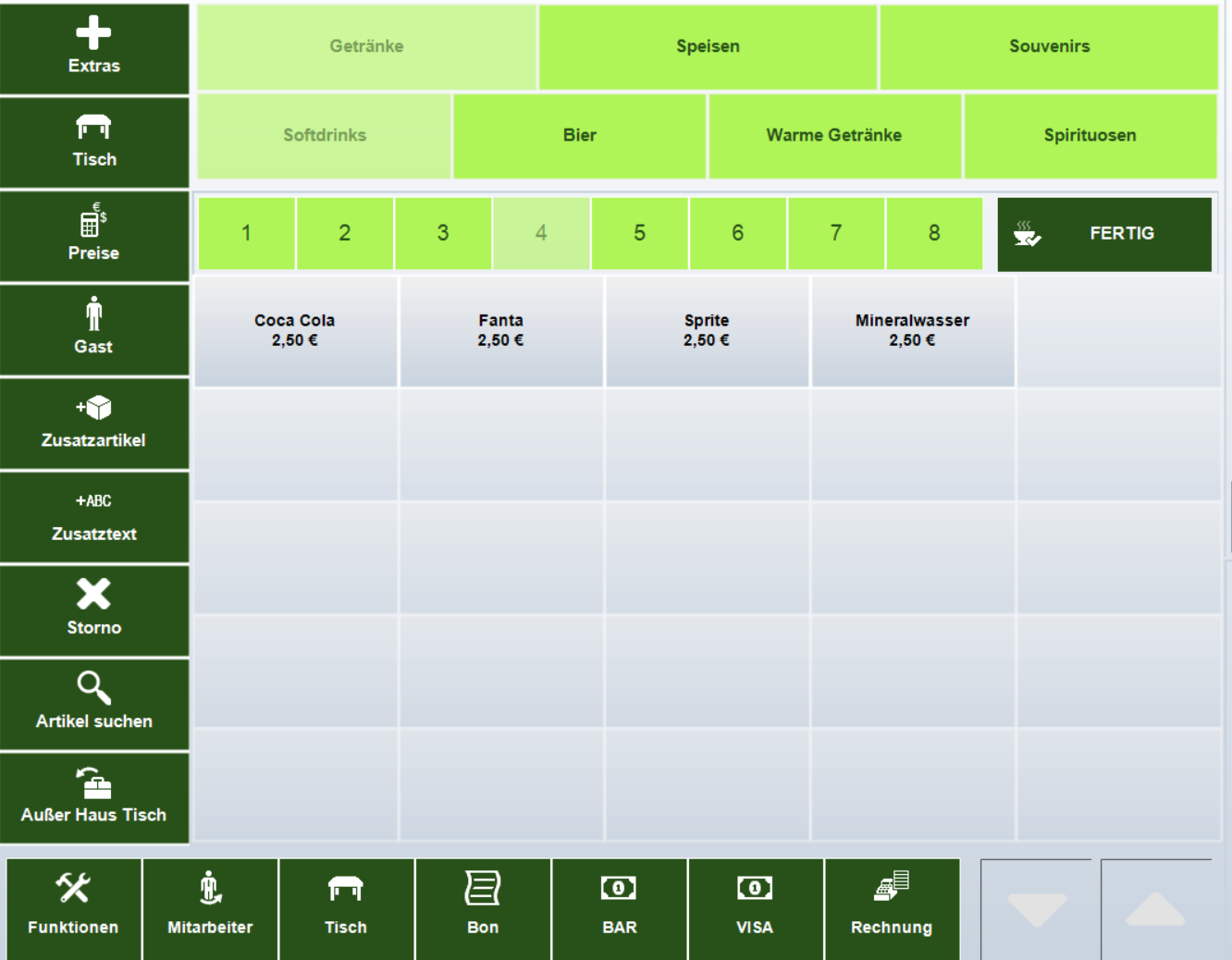1232x960 pixels.
Task: Open Funktionen tools in the bottom bar
Action: [x=74, y=909]
